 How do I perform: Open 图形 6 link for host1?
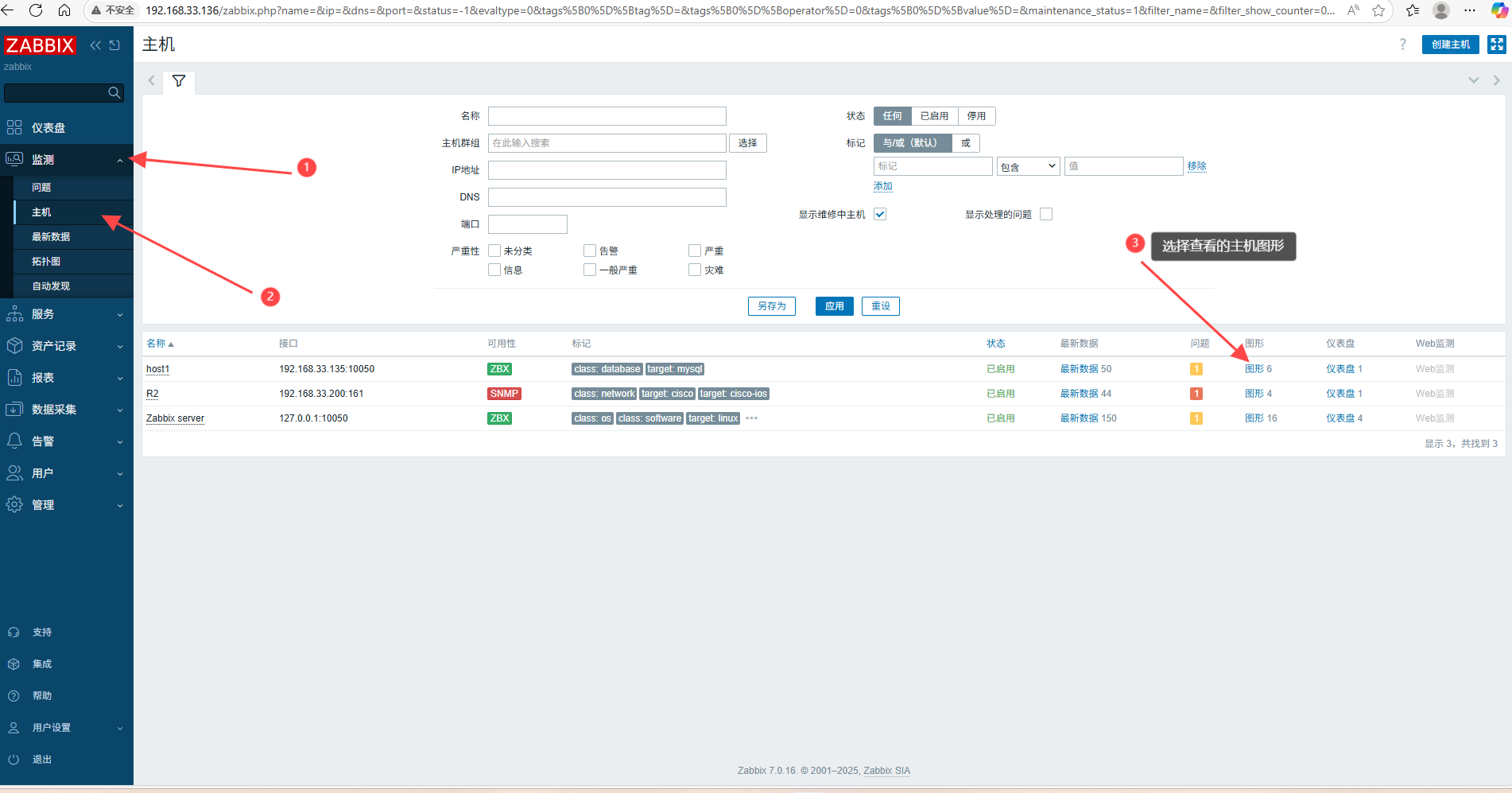[1258, 369]
